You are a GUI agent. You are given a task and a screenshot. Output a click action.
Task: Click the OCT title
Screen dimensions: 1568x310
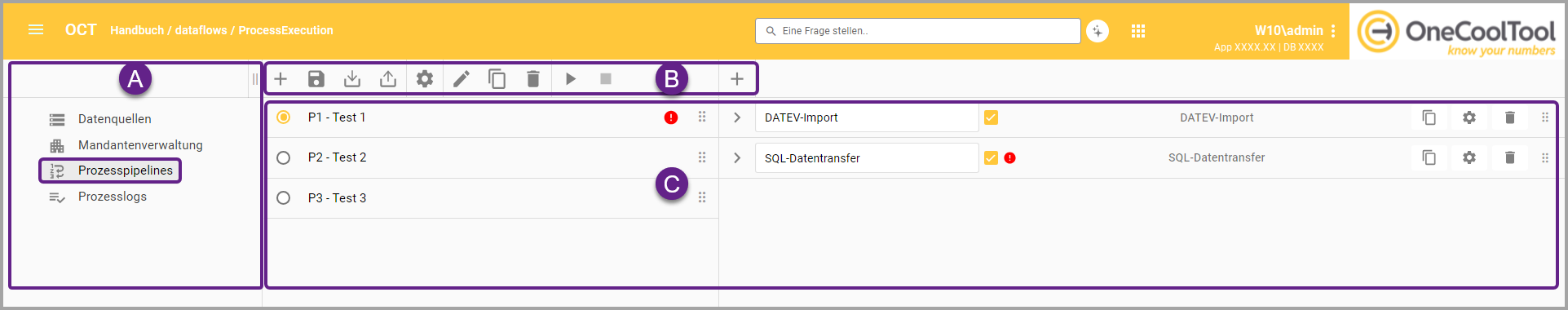tap(81, 30)
